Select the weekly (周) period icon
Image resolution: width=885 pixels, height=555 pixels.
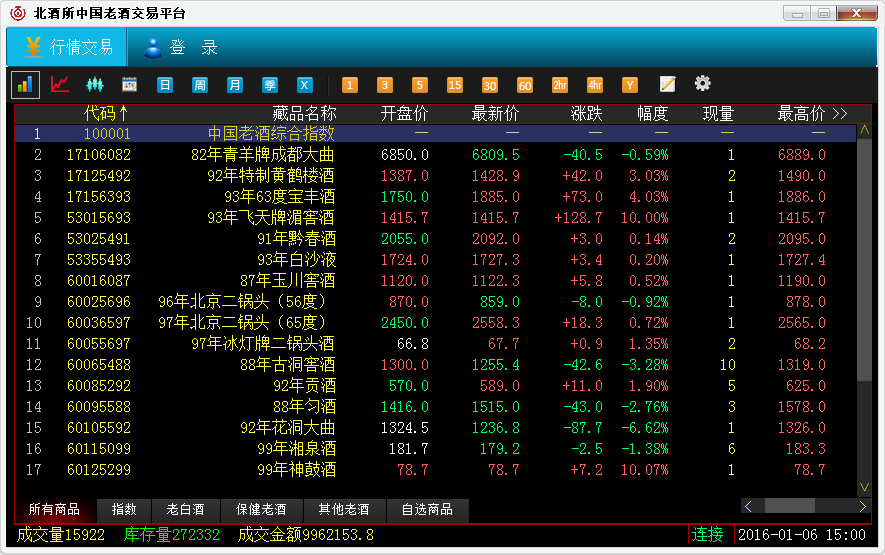pos(200,85)
